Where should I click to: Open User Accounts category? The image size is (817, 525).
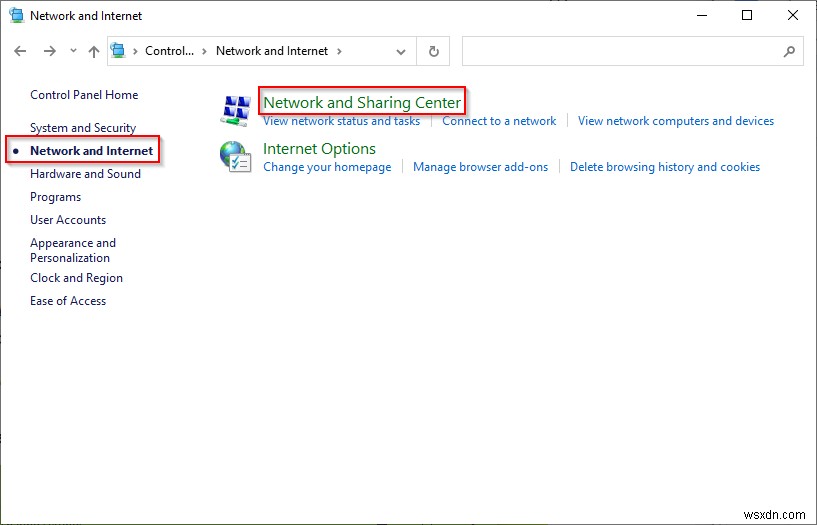[x=68, y=220]
